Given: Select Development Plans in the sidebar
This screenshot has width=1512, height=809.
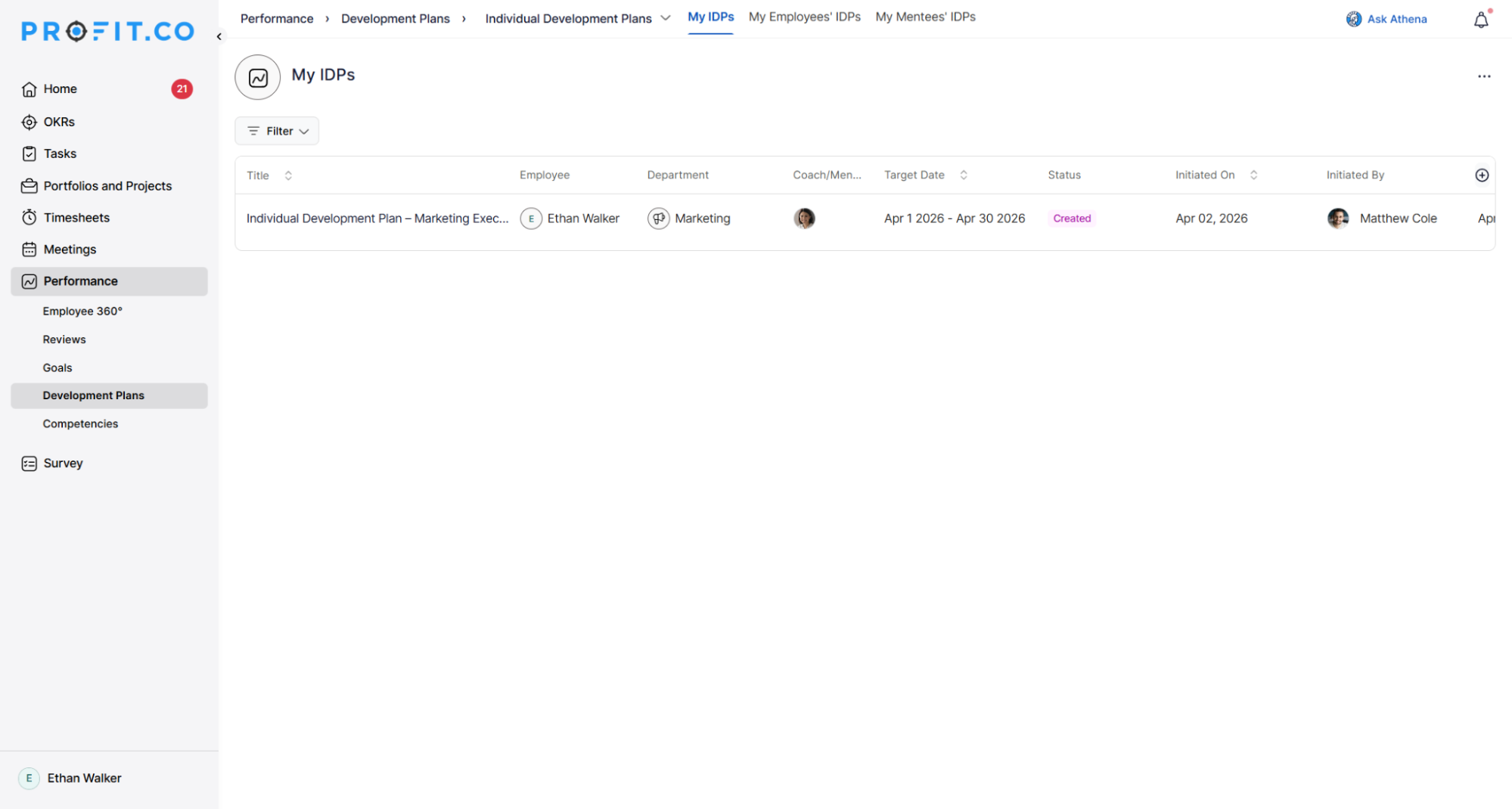Looking at the screenshot, I should coord(109,395).
